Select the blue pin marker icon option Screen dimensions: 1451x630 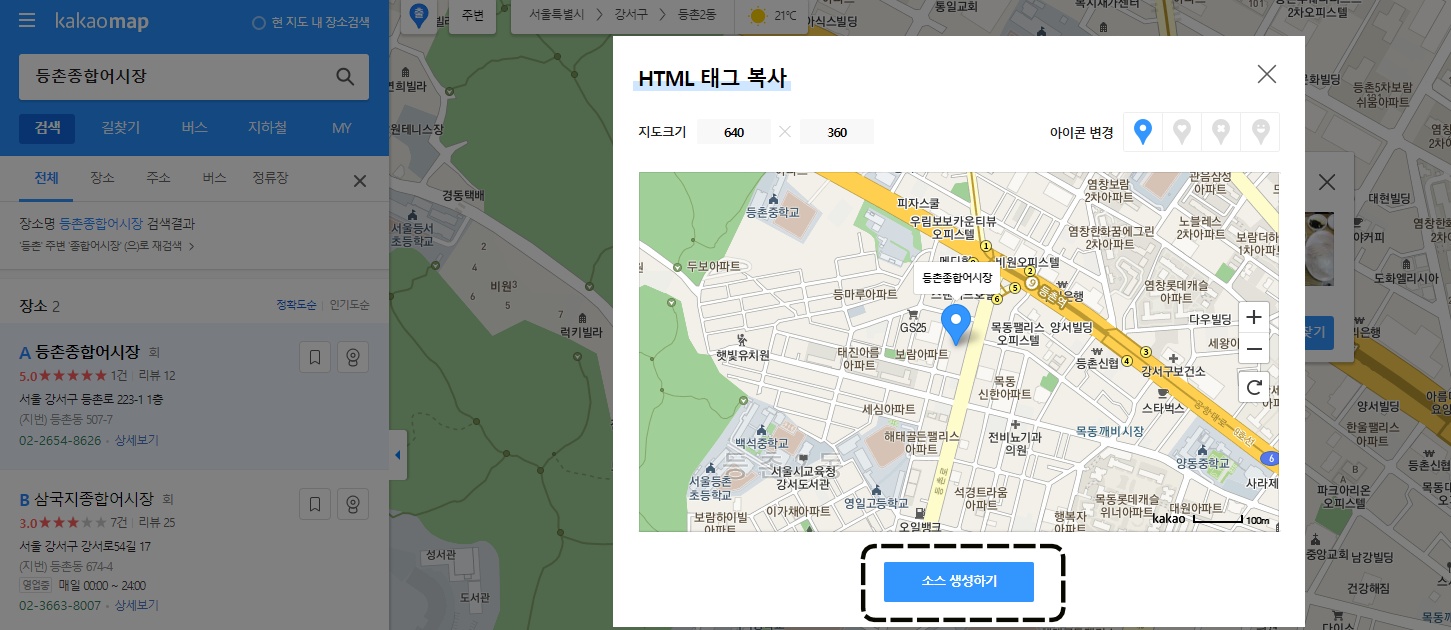pos(1143,132)
